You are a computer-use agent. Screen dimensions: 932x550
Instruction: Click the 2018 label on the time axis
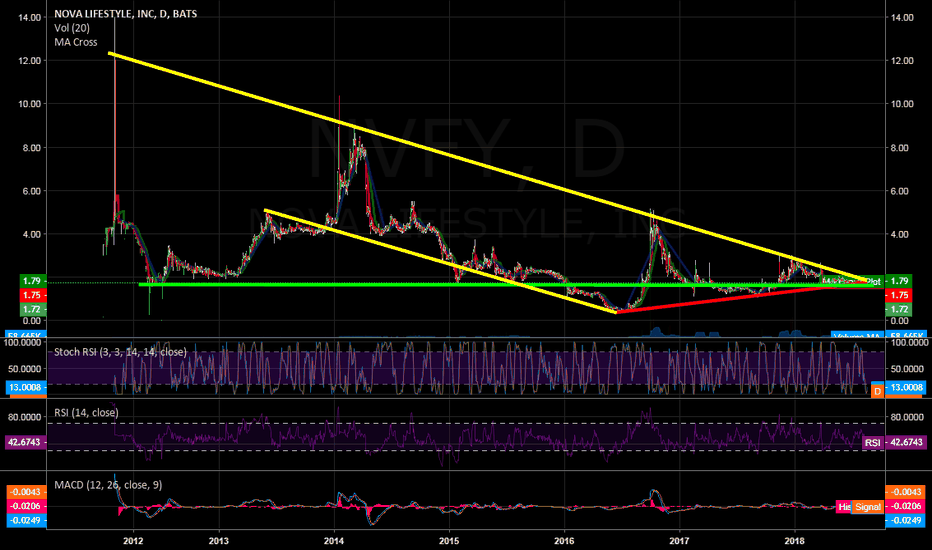794,540
